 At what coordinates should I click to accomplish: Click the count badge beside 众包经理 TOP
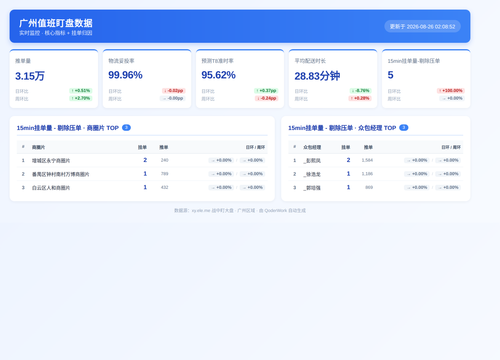(x=404, y=128)
